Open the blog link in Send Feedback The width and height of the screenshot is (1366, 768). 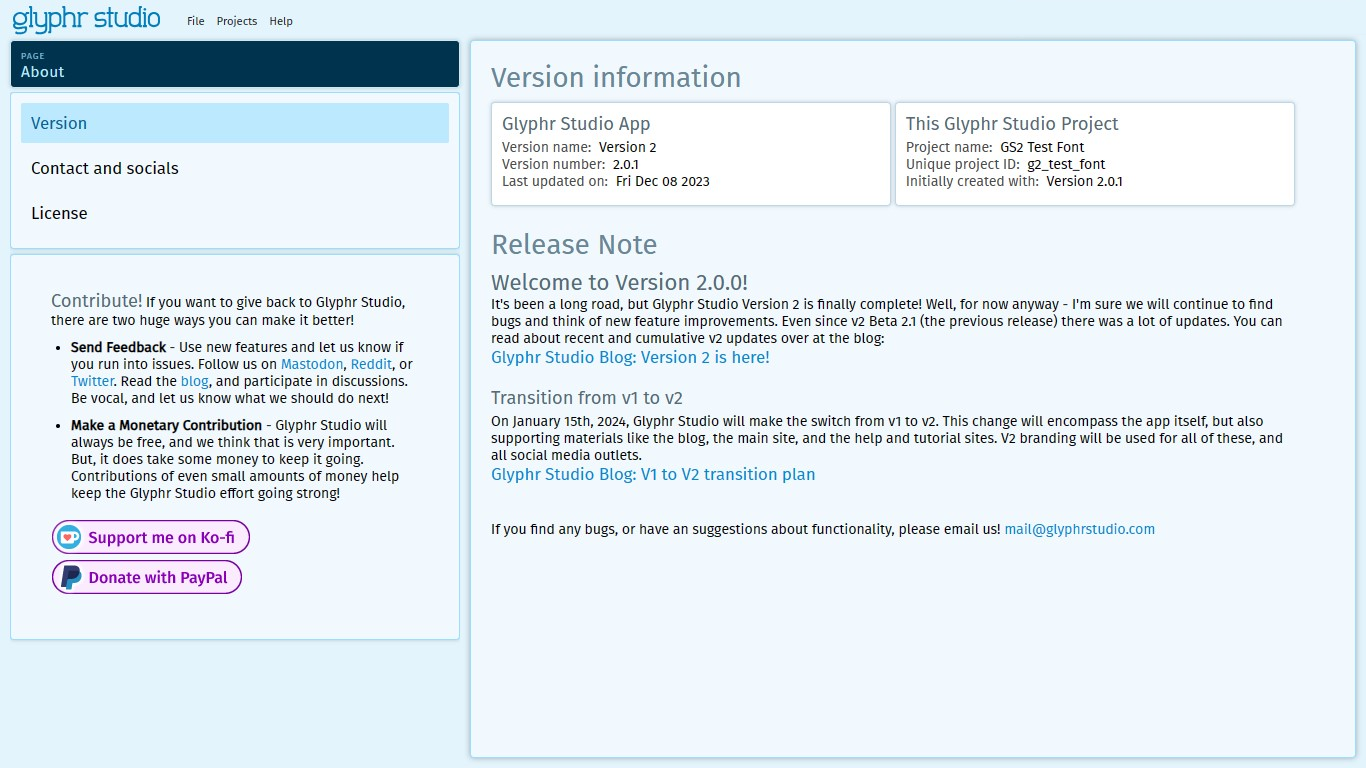194,381
